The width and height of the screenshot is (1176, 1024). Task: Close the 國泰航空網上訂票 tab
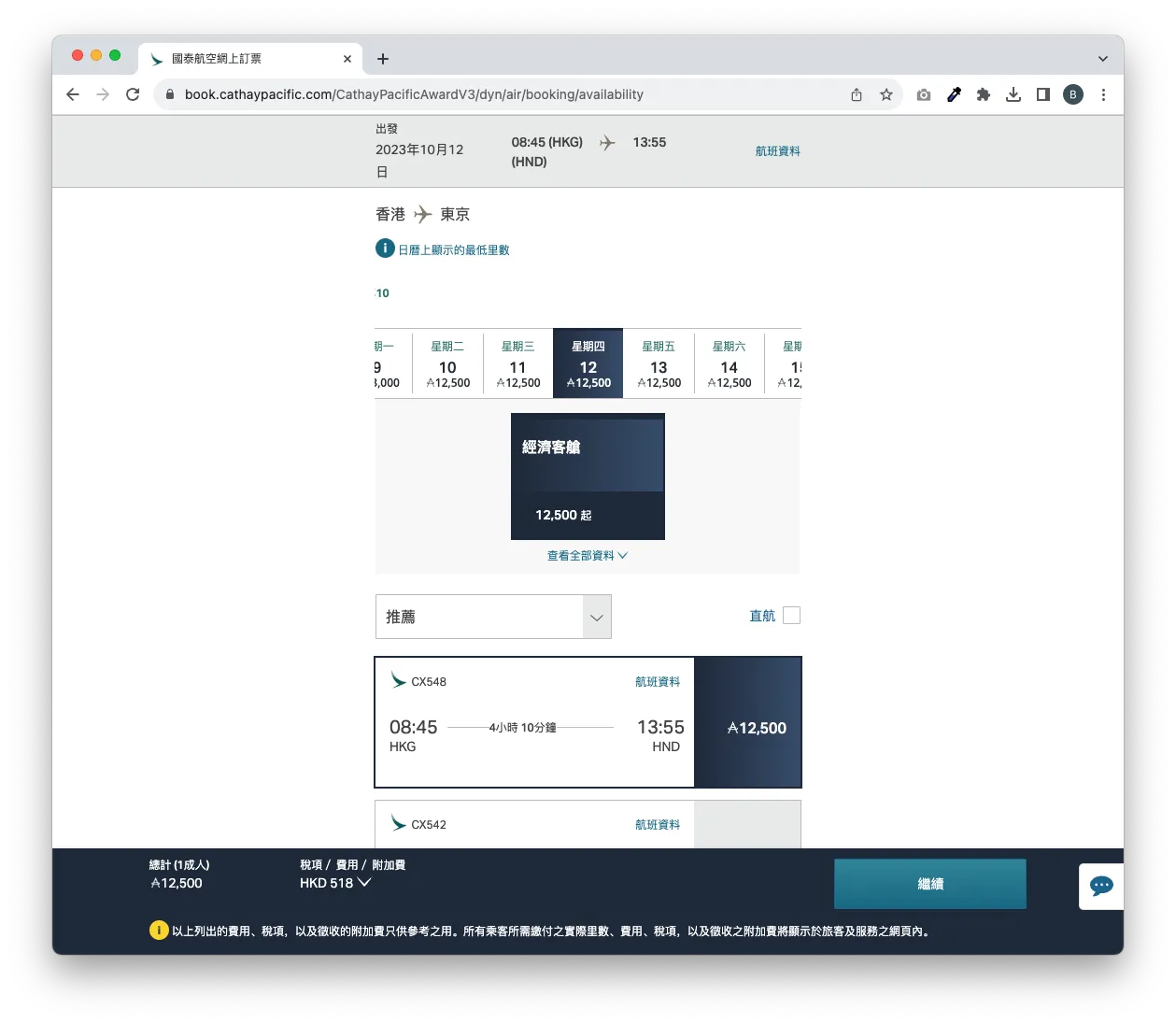click(347, 59)
